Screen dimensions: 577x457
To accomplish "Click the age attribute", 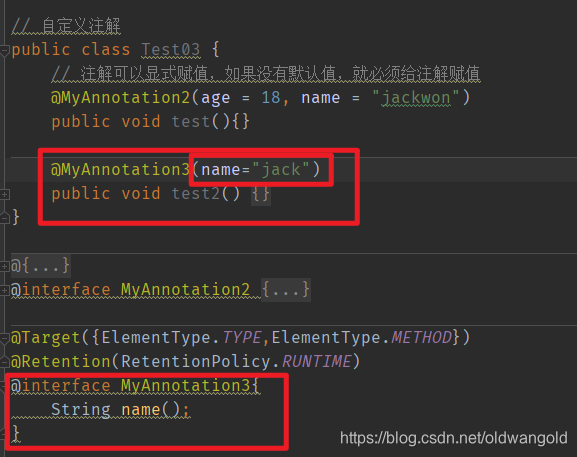I will click(215, 99).
